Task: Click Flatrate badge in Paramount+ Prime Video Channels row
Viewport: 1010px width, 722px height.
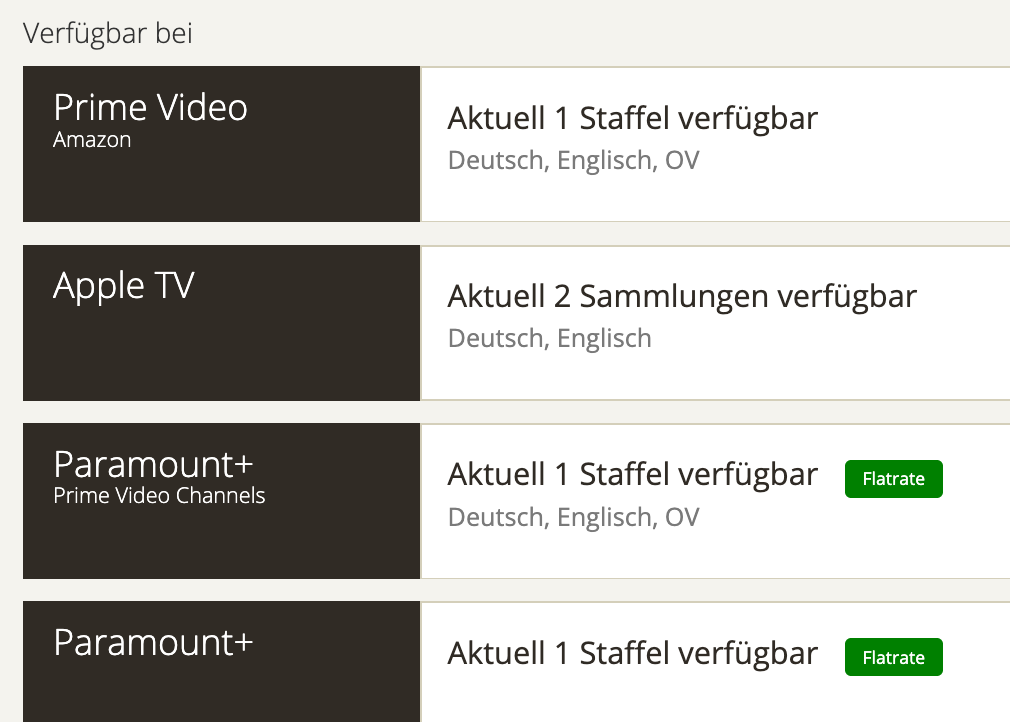Action: [x=893, y=479]
